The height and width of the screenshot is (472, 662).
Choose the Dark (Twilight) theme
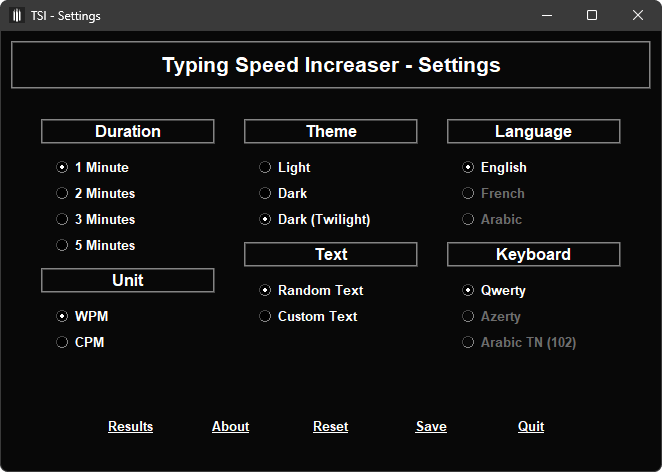click(265, 220)
